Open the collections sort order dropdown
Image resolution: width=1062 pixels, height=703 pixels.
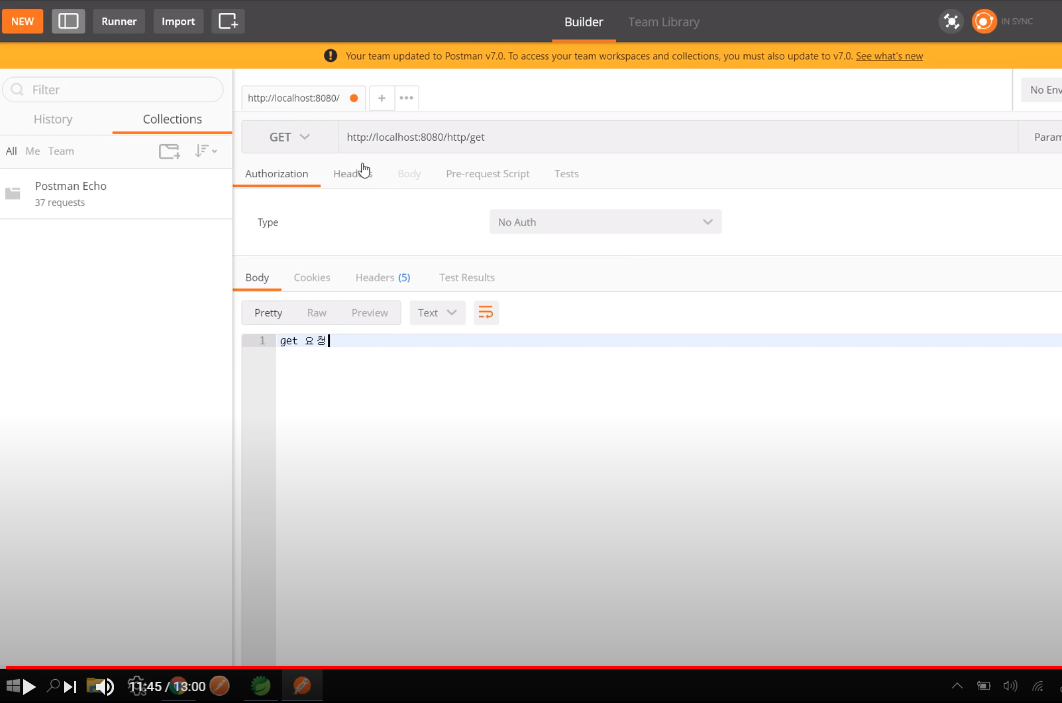point(206,151)
